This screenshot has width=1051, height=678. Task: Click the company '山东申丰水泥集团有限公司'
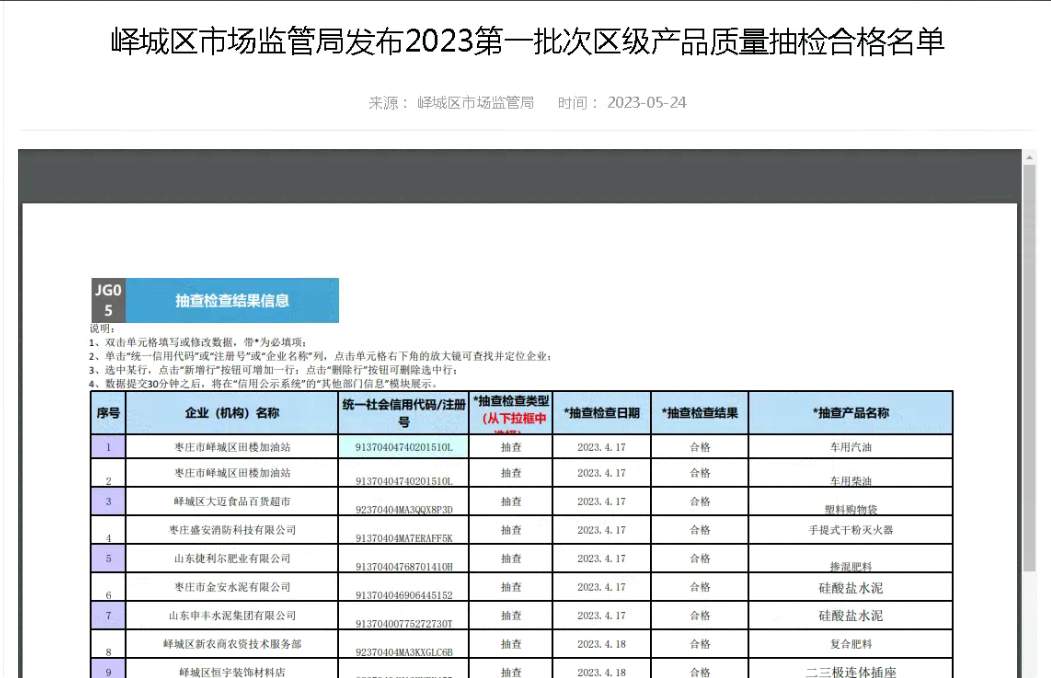[x=232, y=615]
